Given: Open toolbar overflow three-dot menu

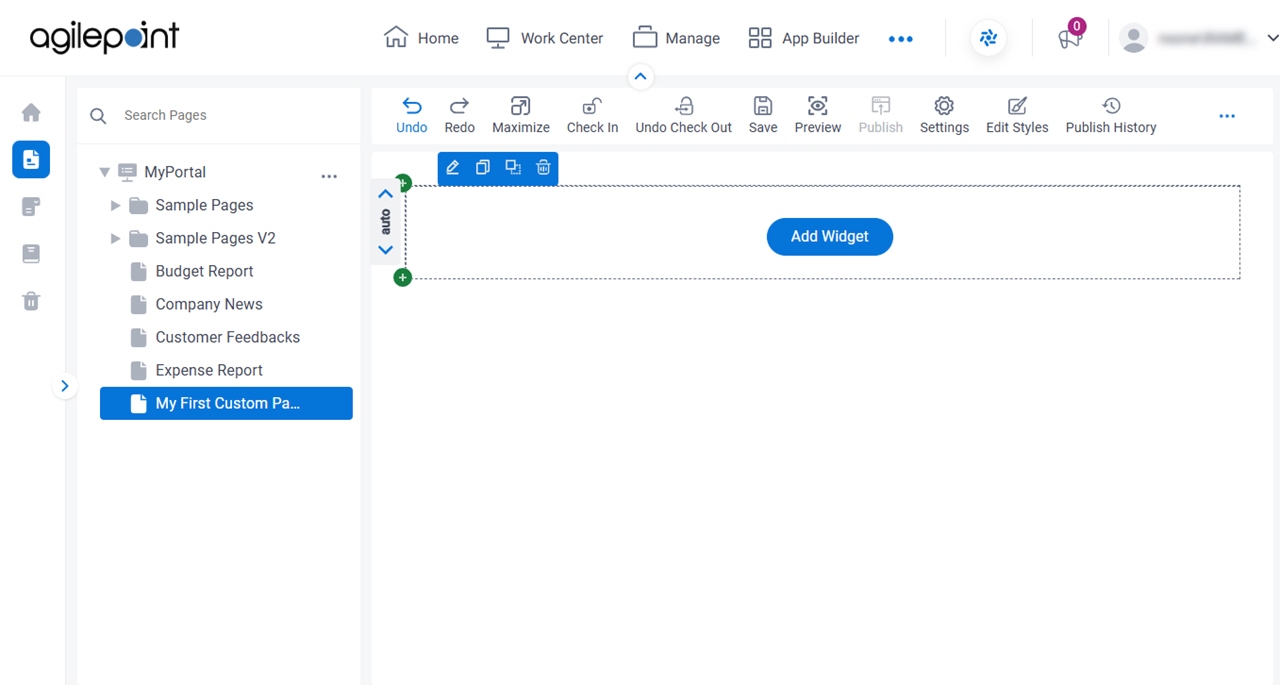Looking at the screenshot, I should click(1227, 116).
